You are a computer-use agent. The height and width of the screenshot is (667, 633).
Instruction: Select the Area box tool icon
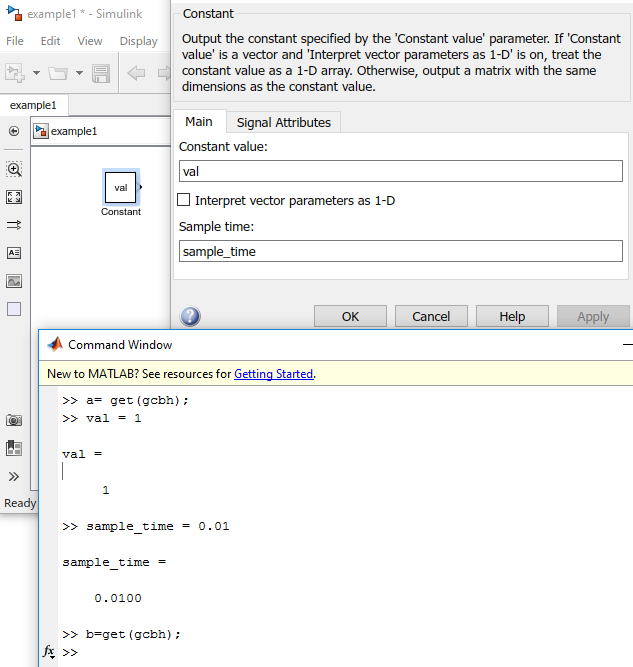(x=14, y=309)
